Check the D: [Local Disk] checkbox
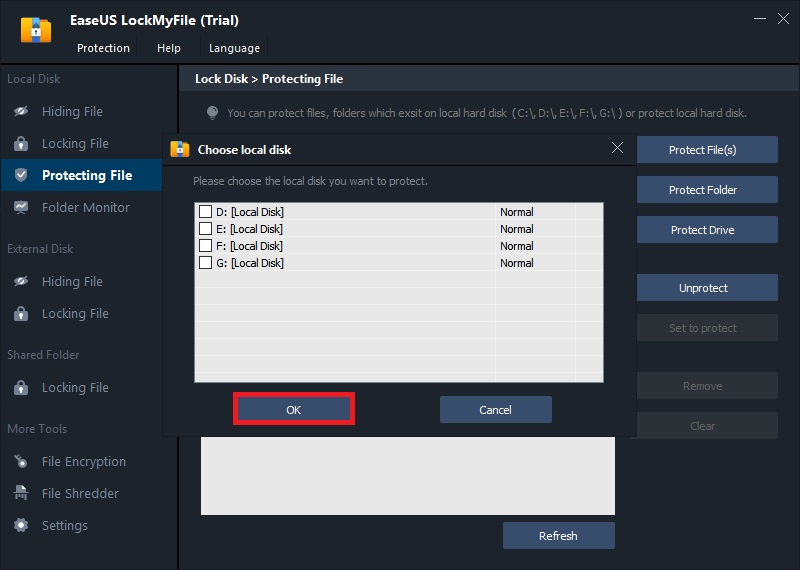Viewport: 800px width, 570px height. (206, 211)
